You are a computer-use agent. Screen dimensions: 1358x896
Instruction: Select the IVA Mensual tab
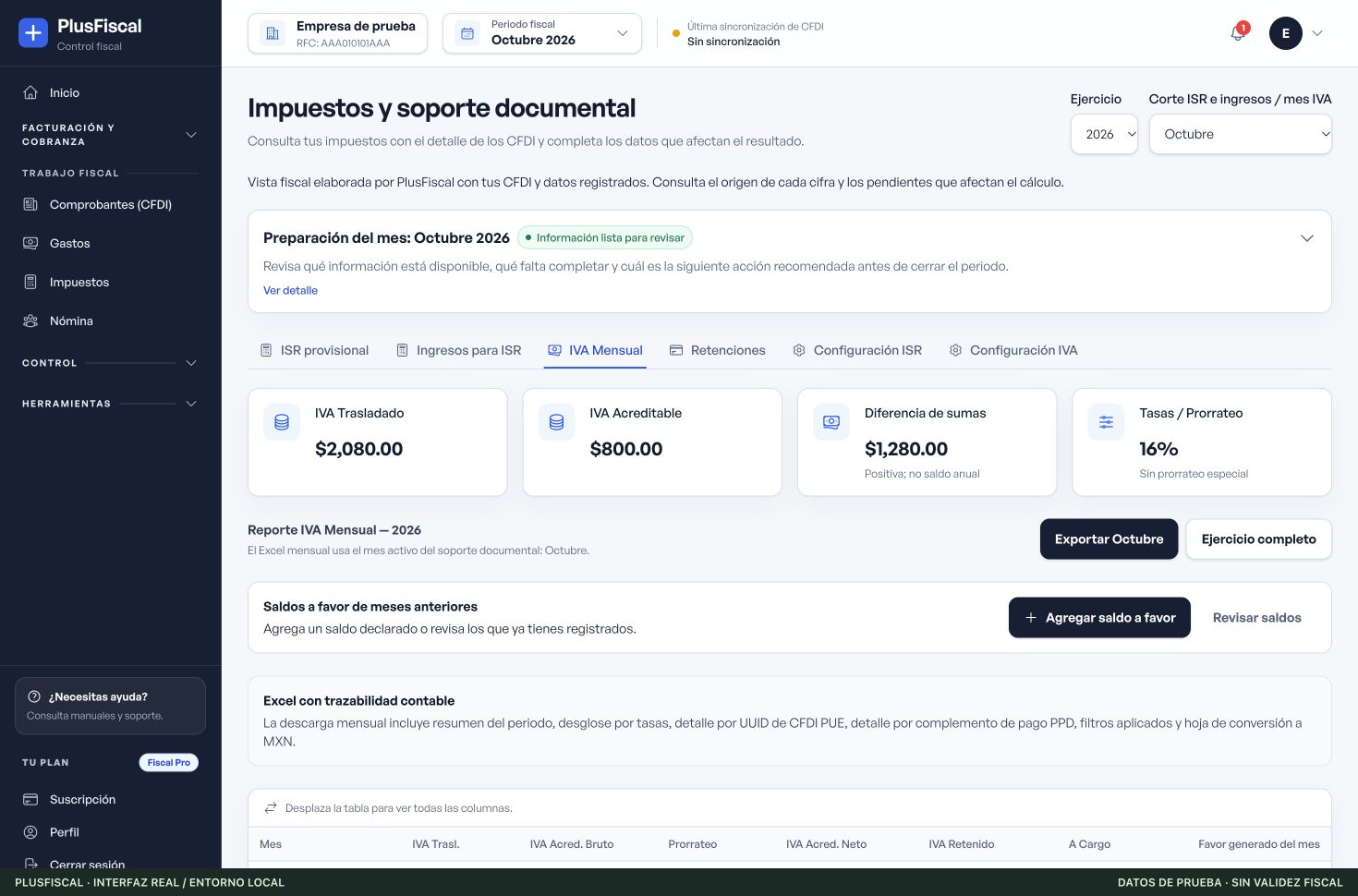click(595, 350)
